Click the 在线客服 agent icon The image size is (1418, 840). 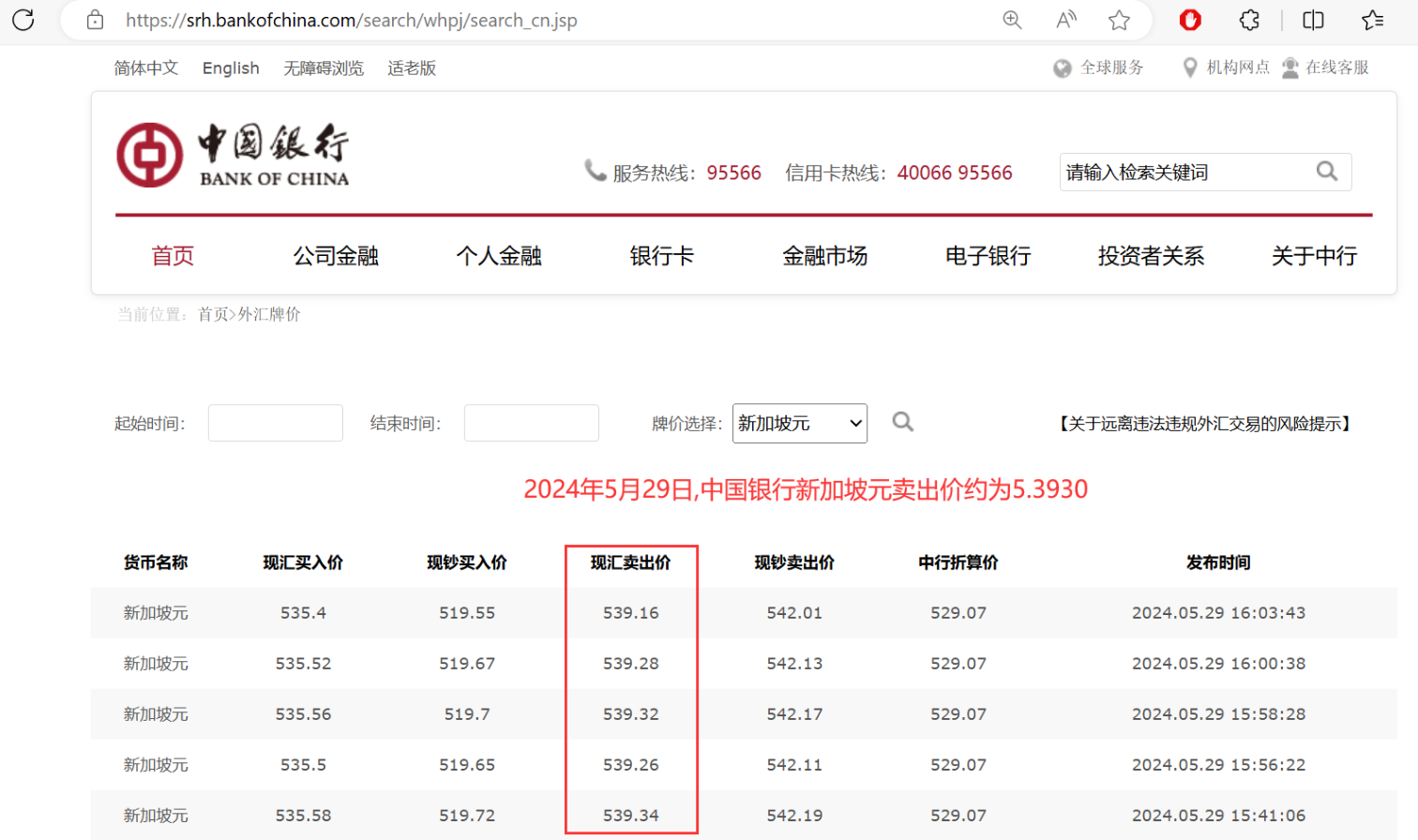coord(1290,67)
